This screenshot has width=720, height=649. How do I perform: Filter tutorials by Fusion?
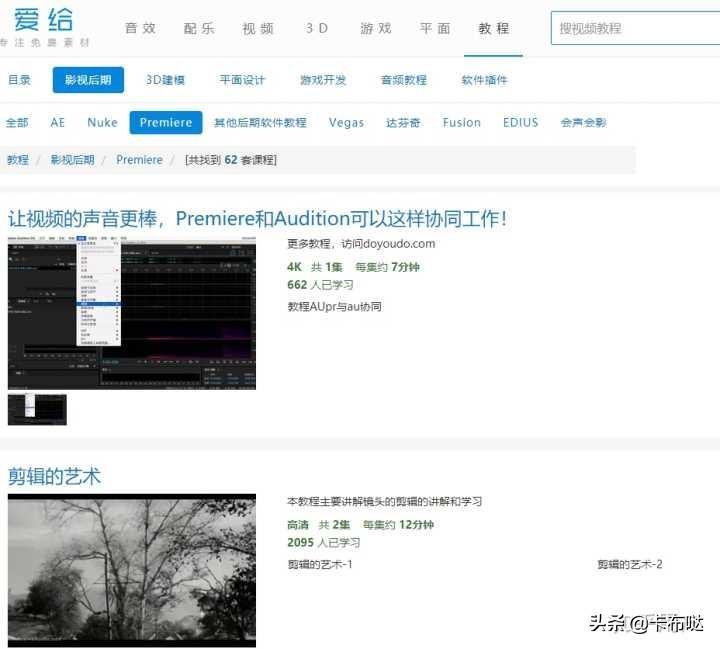pyautogui.click(x=462, y=123)
